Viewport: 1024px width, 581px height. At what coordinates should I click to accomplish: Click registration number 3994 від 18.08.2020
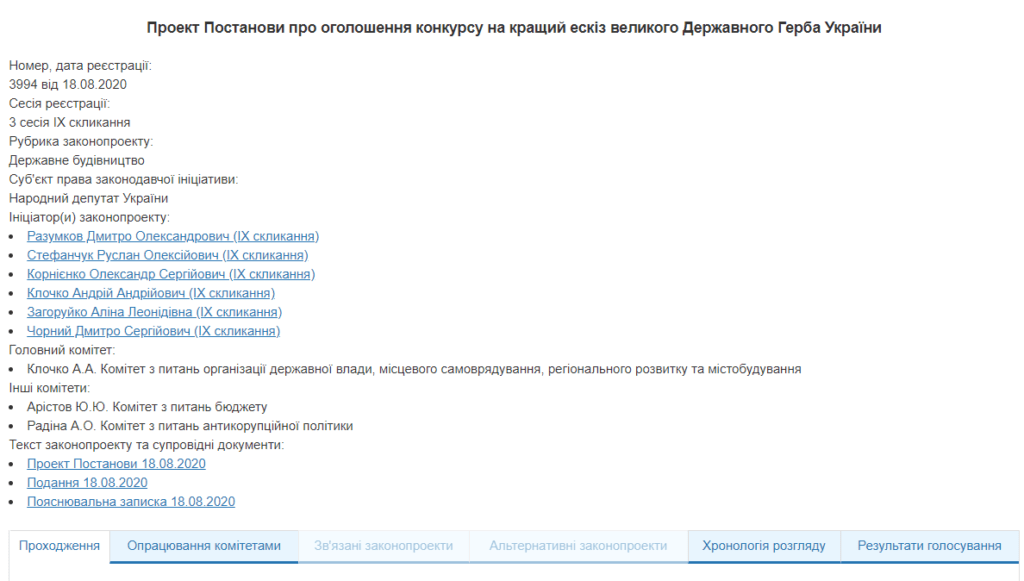coord(68,84)
